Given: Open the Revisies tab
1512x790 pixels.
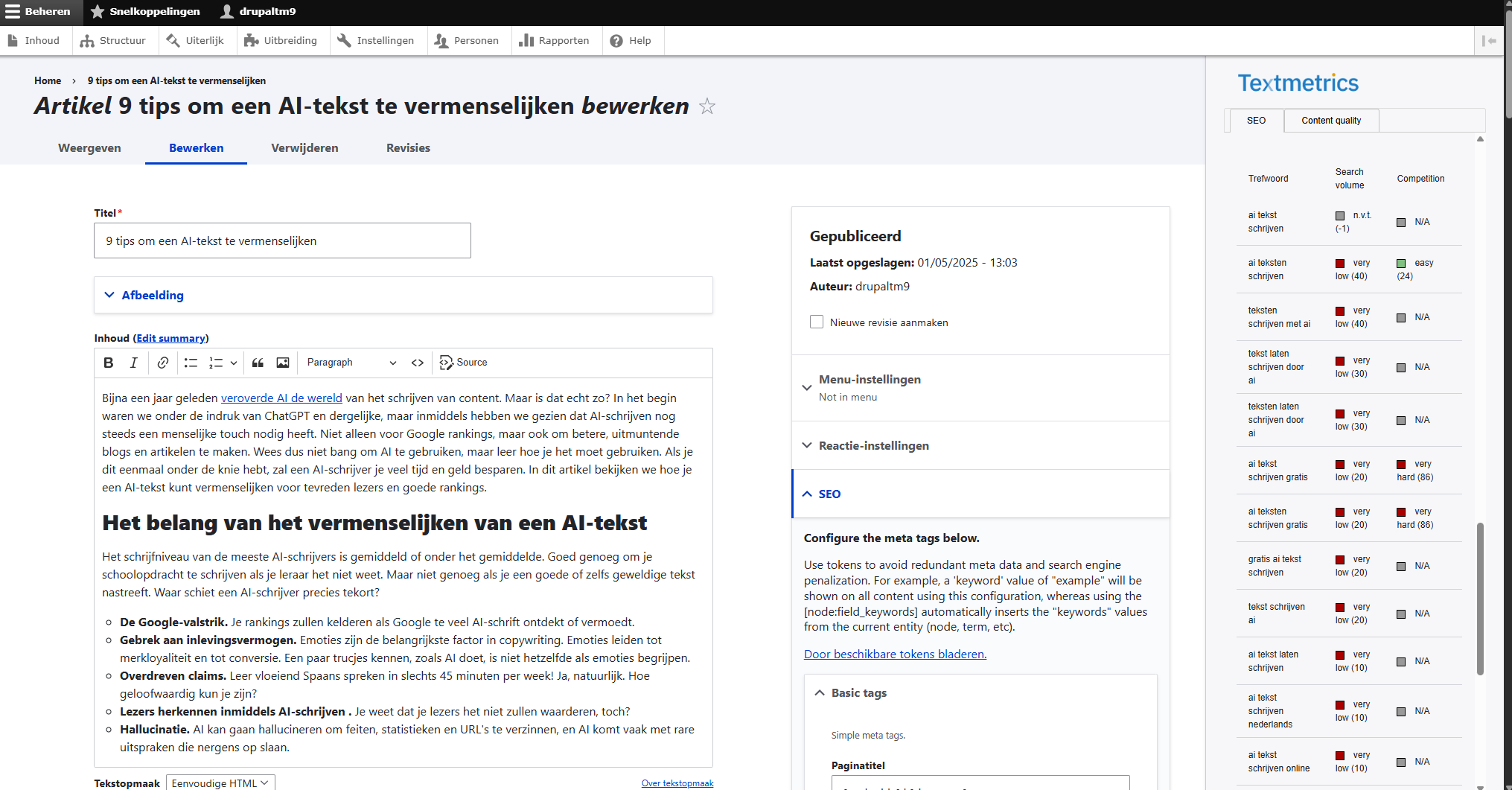Looking at the screenshot, I should pyautogui.click(x=408, y=148).
